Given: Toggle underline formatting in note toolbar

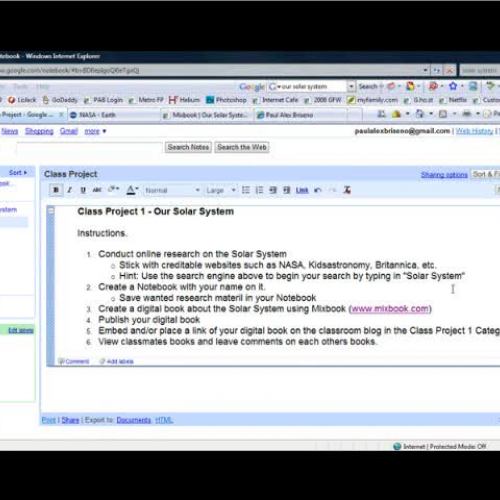Looking at the screenshot, I should 83,190.
